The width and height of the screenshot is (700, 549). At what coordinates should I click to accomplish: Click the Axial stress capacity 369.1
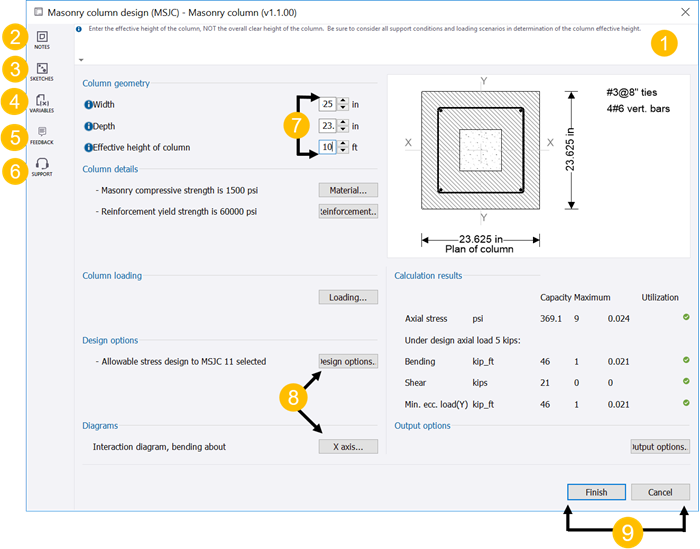click(551, 319)
